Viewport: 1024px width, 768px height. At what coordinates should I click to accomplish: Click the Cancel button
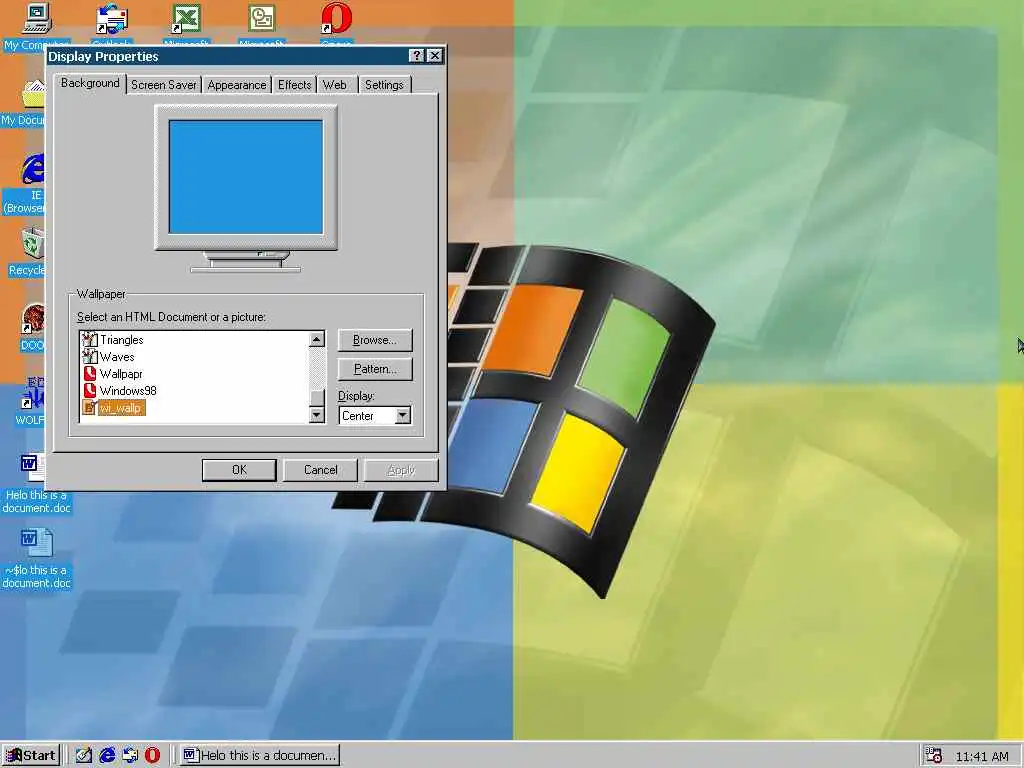pyautogui.click(x=320, y=470)
